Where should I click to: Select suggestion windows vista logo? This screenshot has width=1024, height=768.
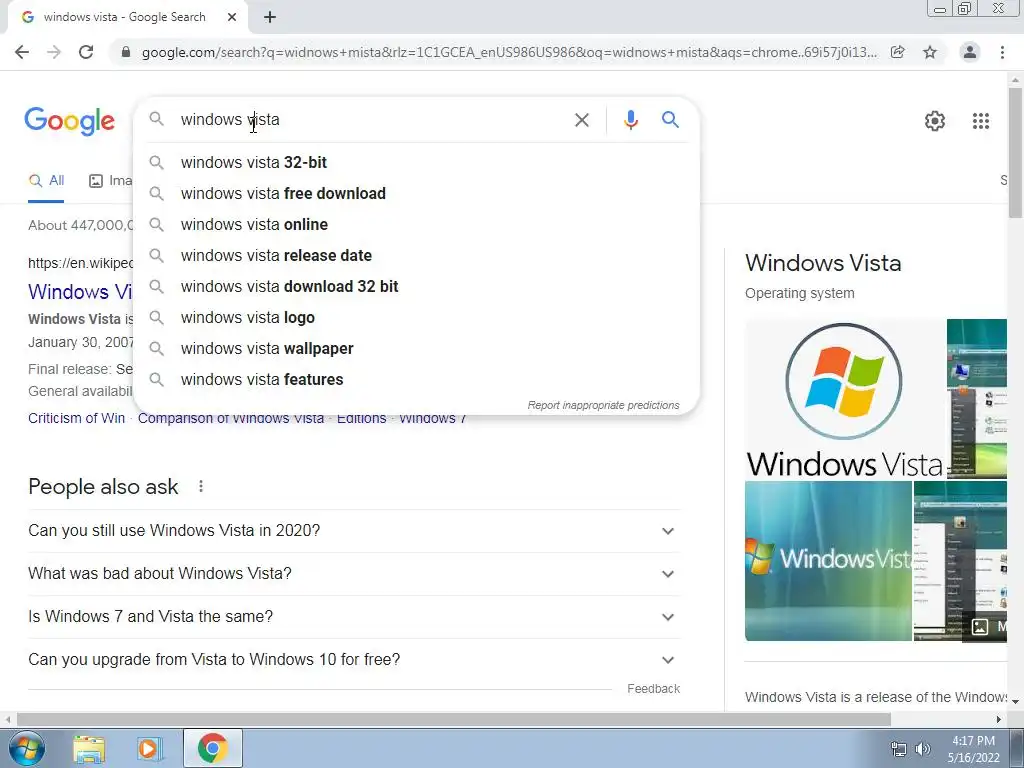coord(417,317)
